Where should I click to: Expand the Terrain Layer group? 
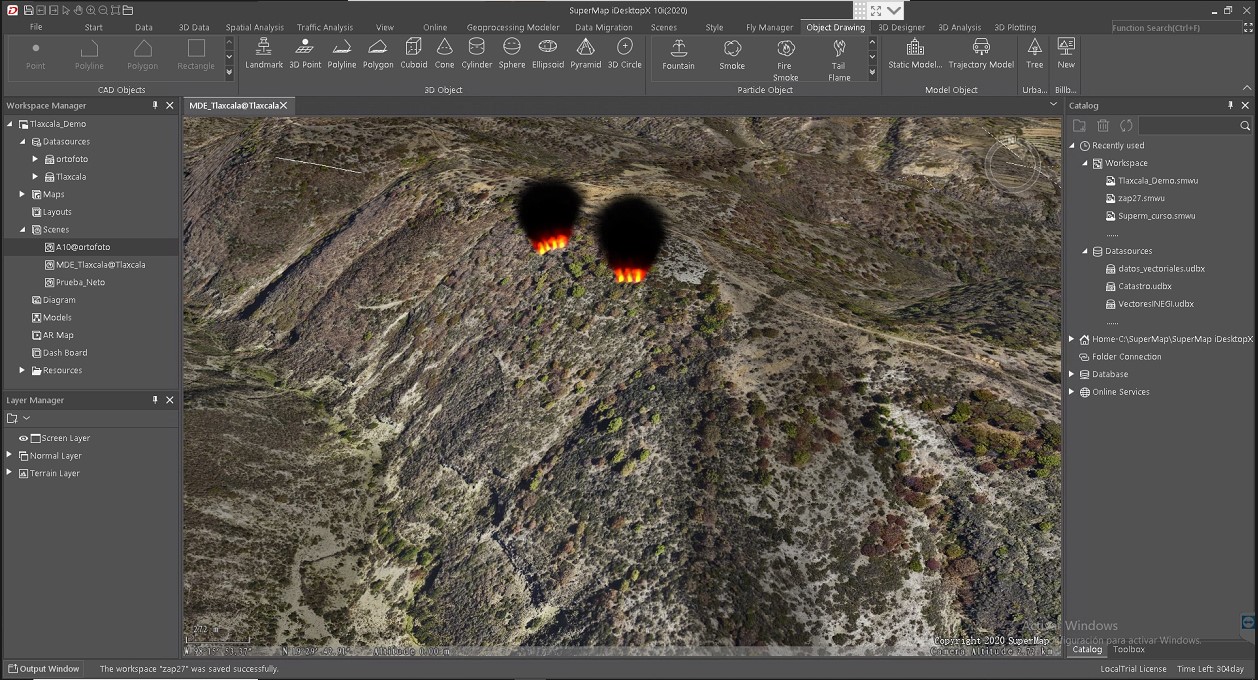[x=10, y=473]
